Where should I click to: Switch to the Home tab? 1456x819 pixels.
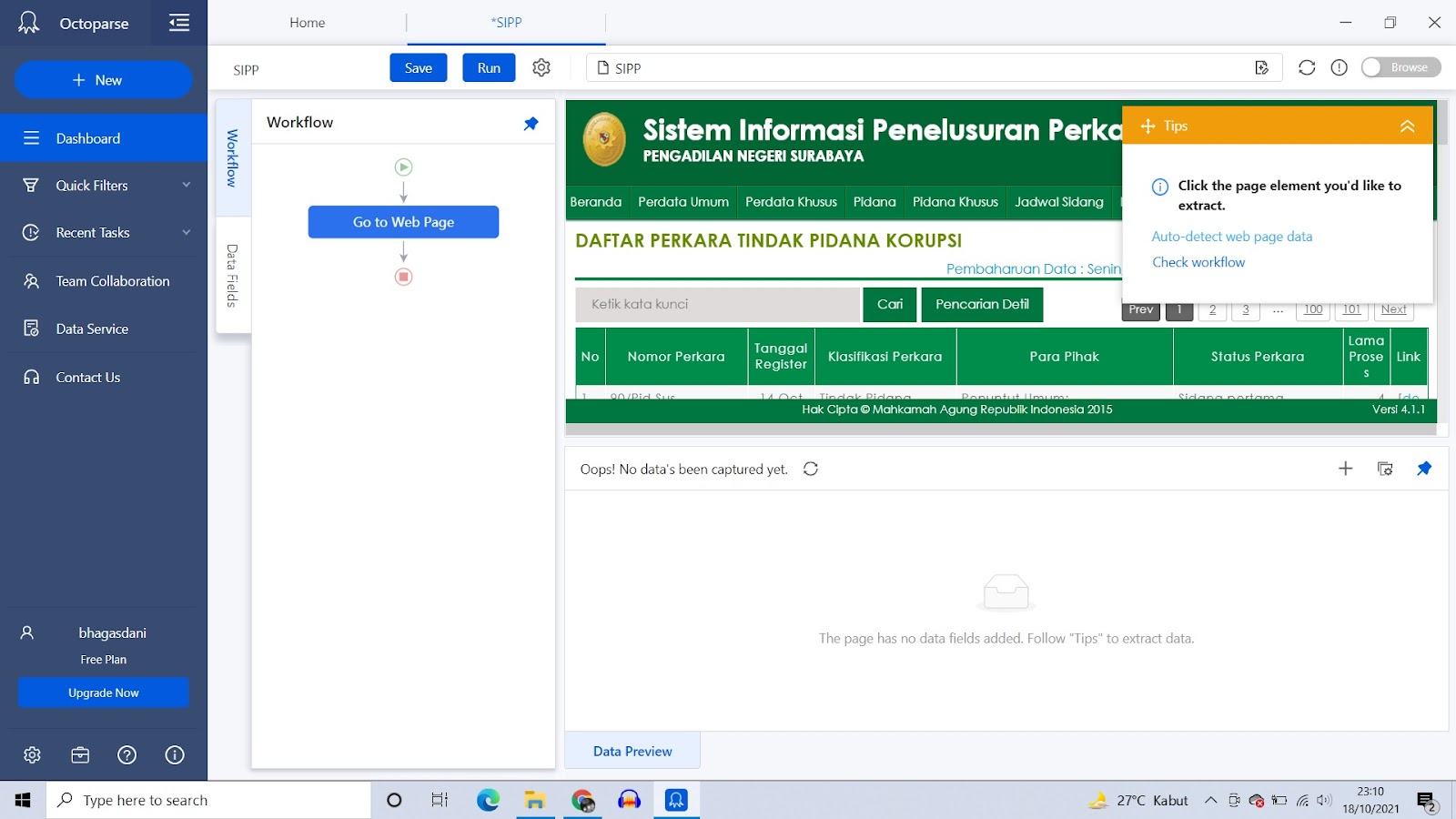point(308,23)
